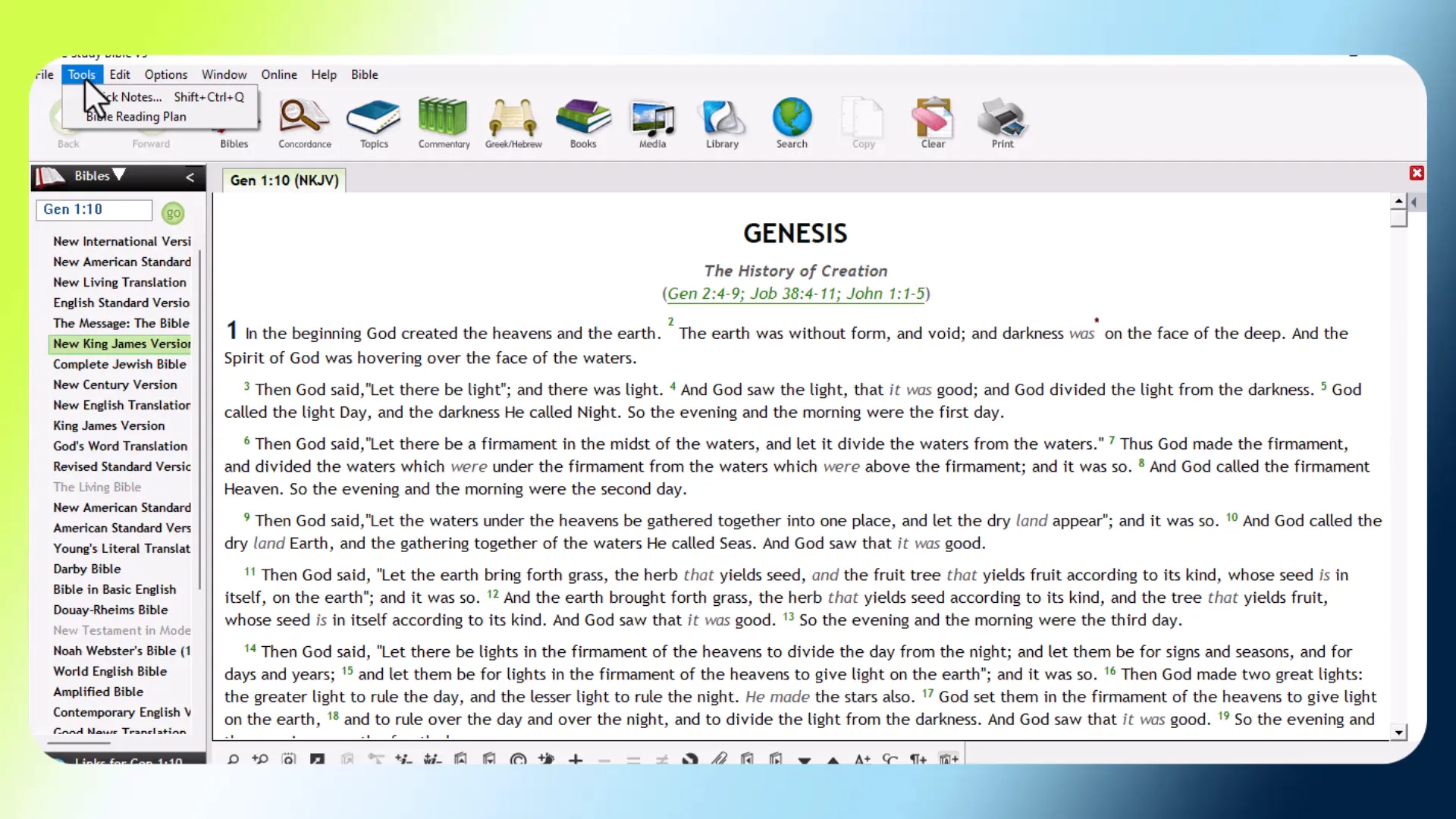Select New International Version in the Bible list
The image size is (1456, 819).
[x=121, y=241]
